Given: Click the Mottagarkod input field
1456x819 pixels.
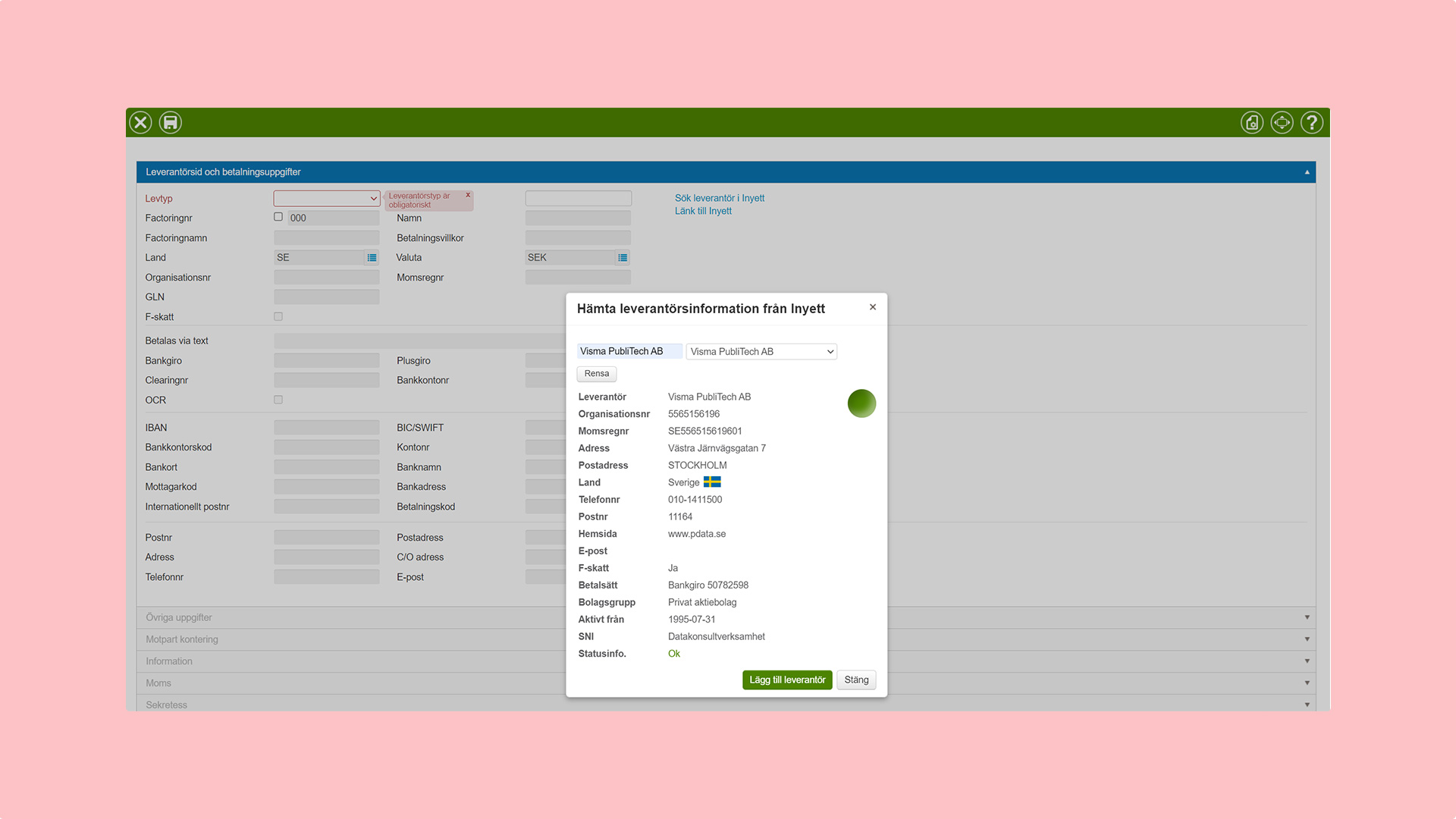Looking at the screenshot, I should point(327,487).
